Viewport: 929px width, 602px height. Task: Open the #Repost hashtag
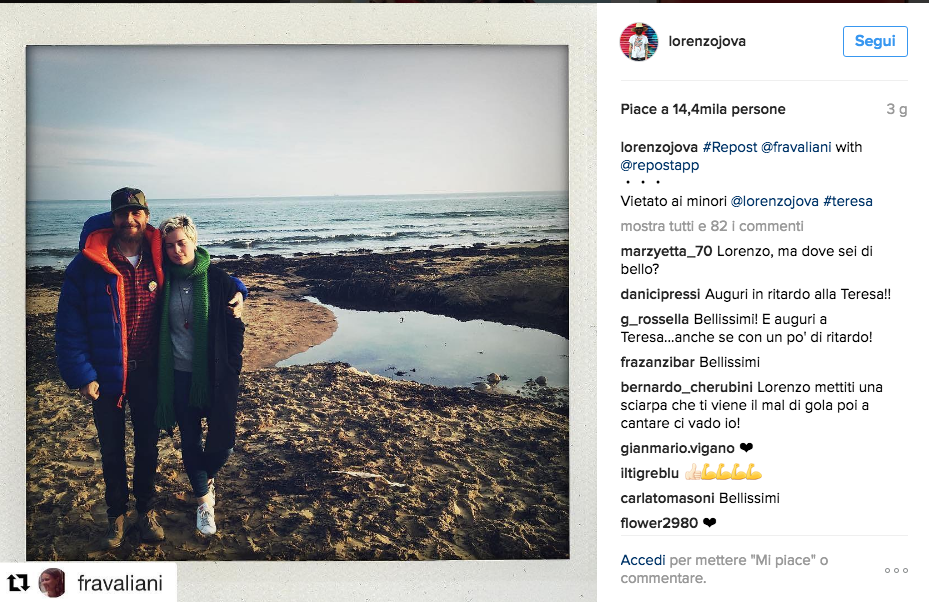point(730,147)
